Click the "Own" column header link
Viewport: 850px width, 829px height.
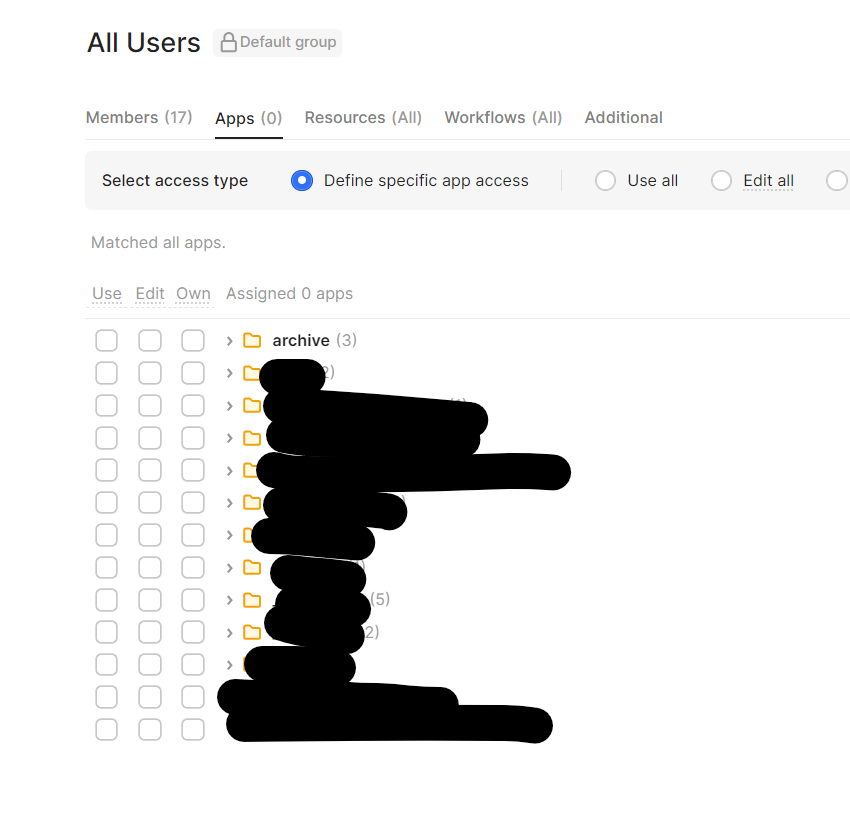[x=193, y=293]
